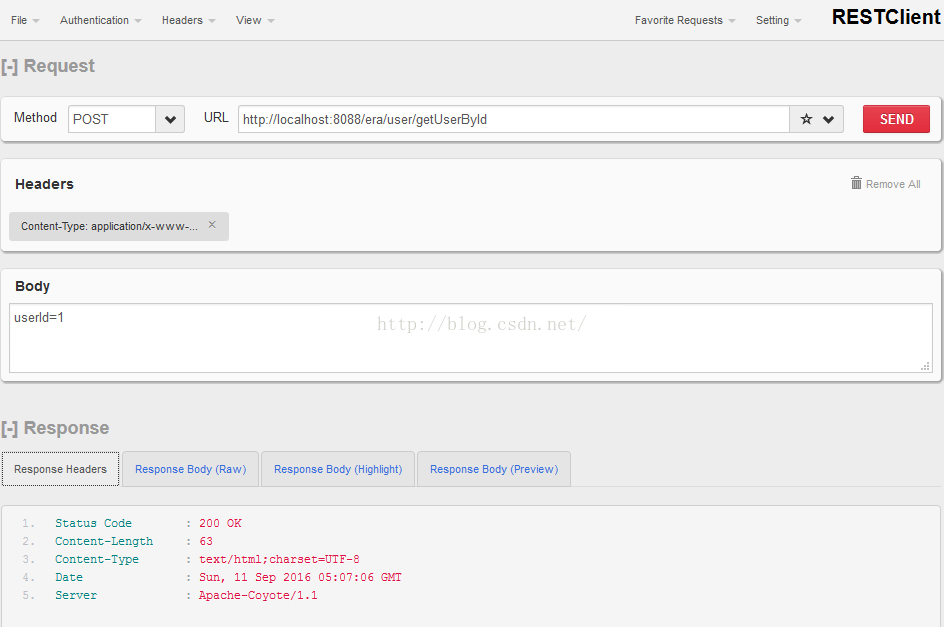Click the 'Date' response header name
Viewport: 944px width, 627px height.
click(x=69, y=577)
